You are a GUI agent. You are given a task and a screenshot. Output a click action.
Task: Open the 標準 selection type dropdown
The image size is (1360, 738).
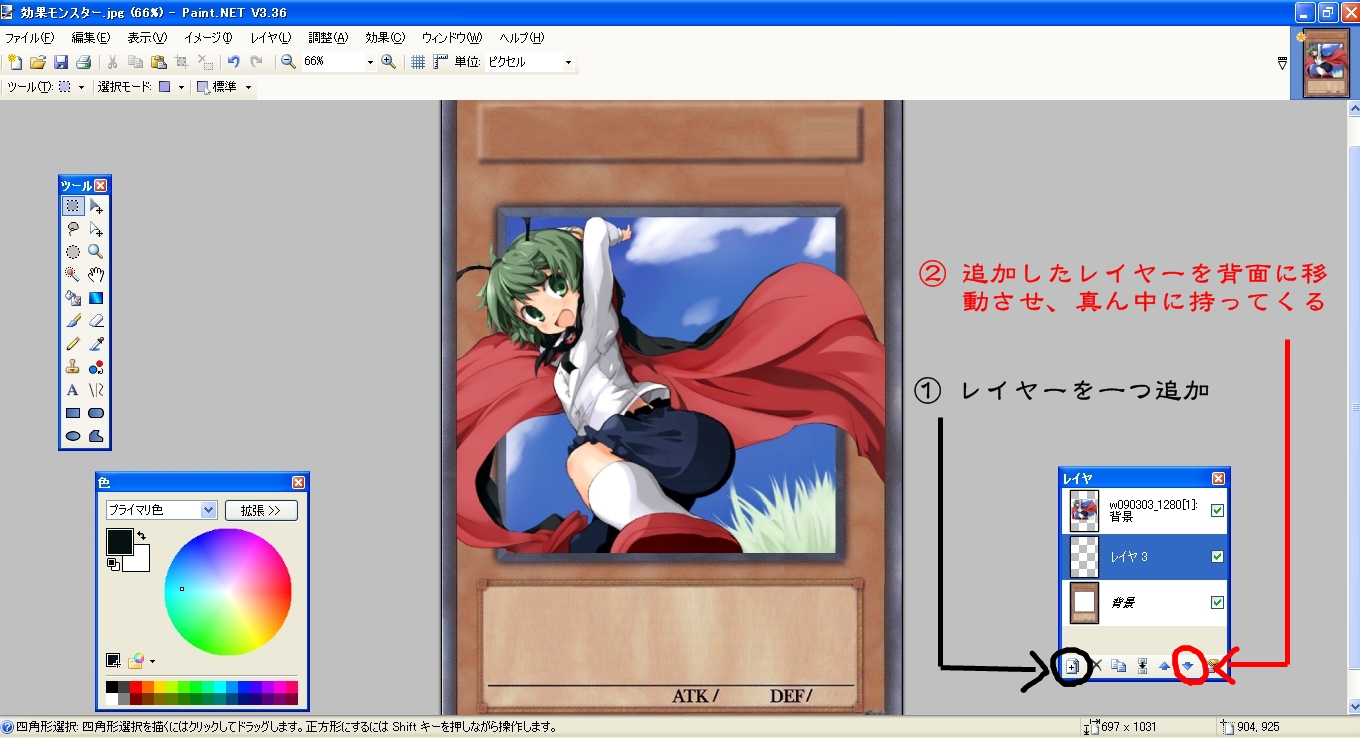pyautogui.click(x=248, y=88)
